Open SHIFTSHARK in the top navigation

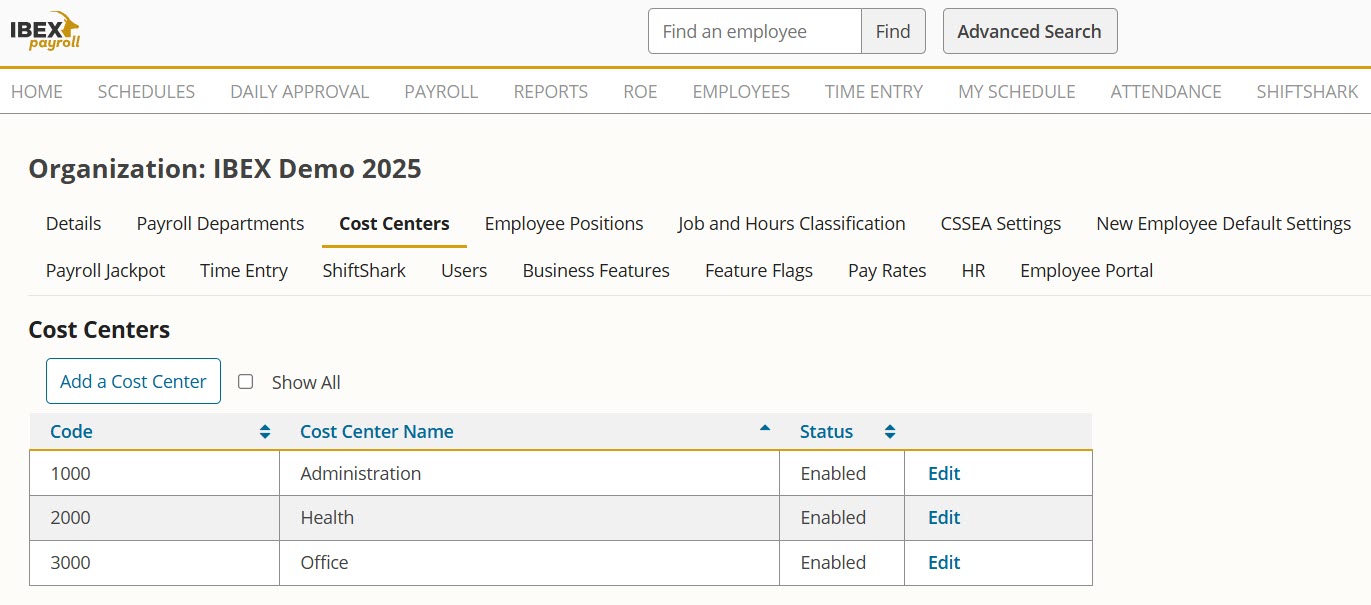pyautogui.click(x=1307, y=91)
